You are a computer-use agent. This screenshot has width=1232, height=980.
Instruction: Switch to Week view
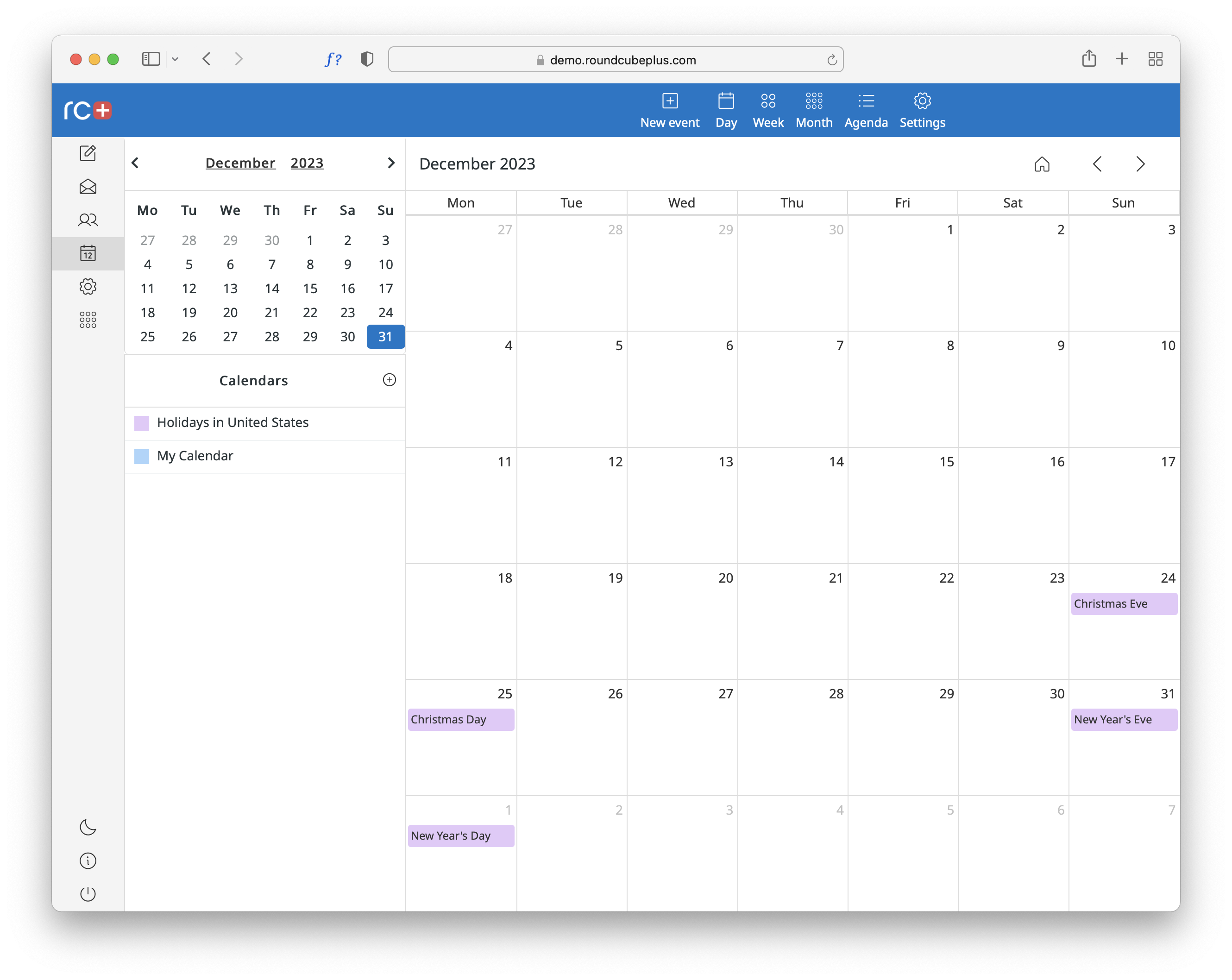click(768, 110)
